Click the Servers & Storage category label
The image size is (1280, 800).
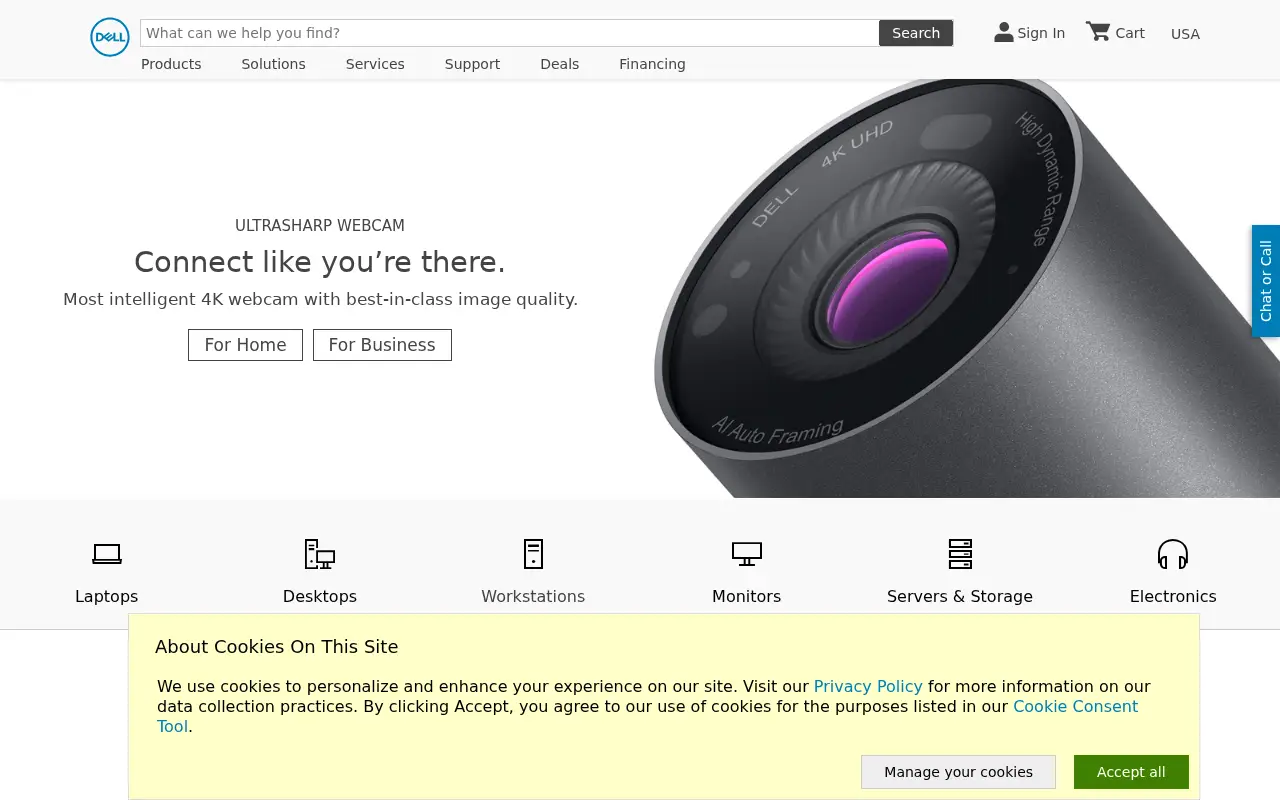tap(960, 596)
